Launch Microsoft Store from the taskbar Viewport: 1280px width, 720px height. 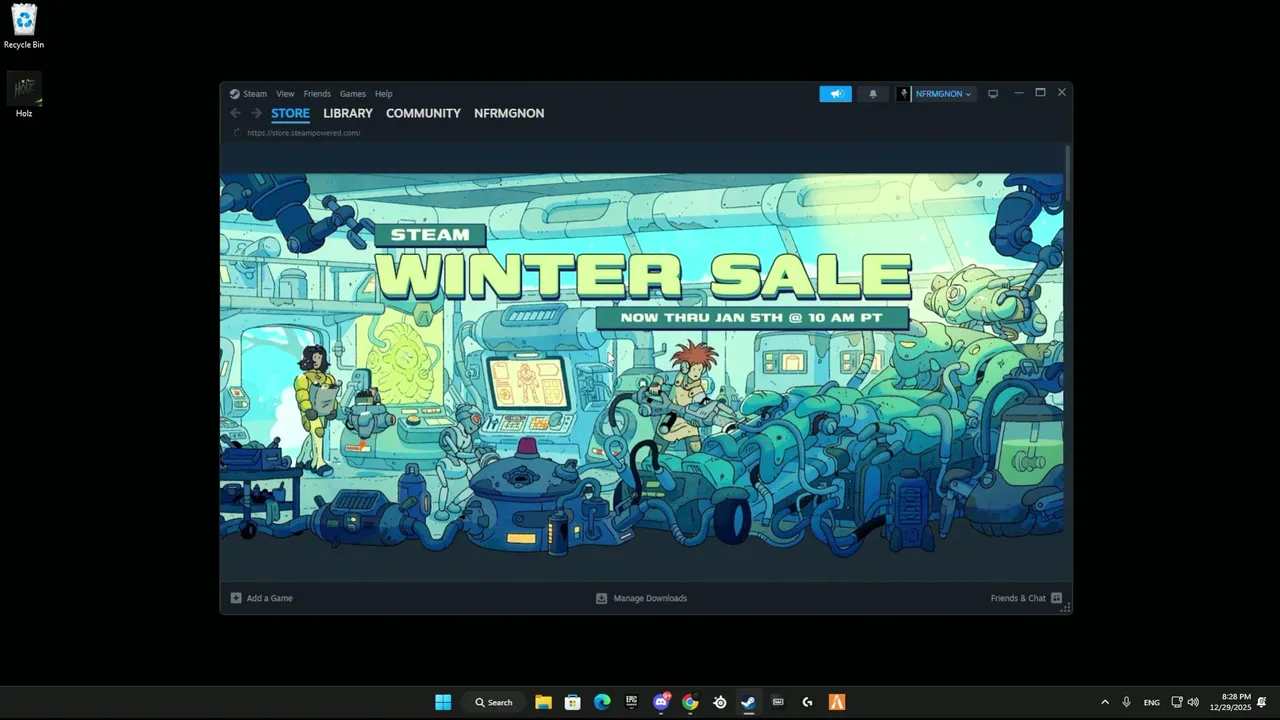coord(572,702)
